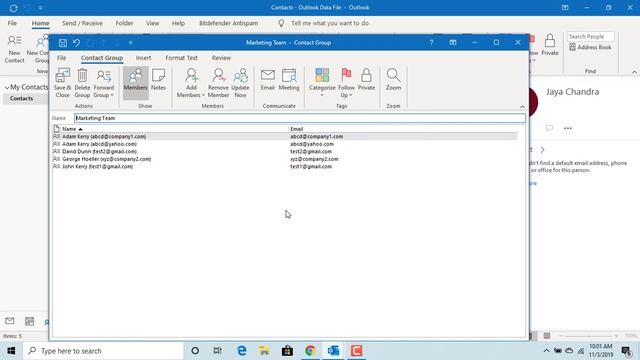Select member David Dunn (test2@gmail.com)
Viewport: 640px width, 360px height.
point(284,151)
